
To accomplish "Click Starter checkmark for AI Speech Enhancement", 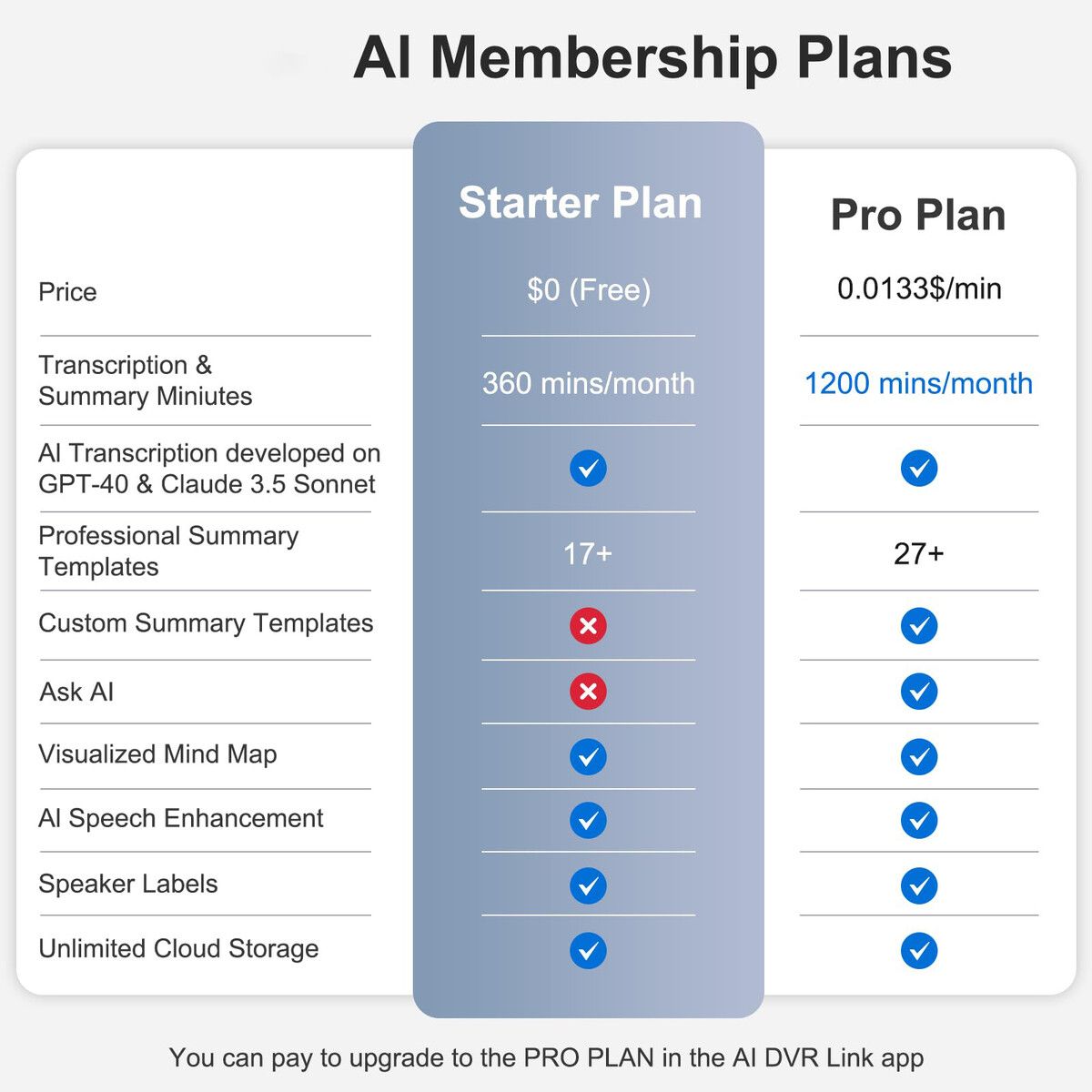I will (x=588, y=821).
